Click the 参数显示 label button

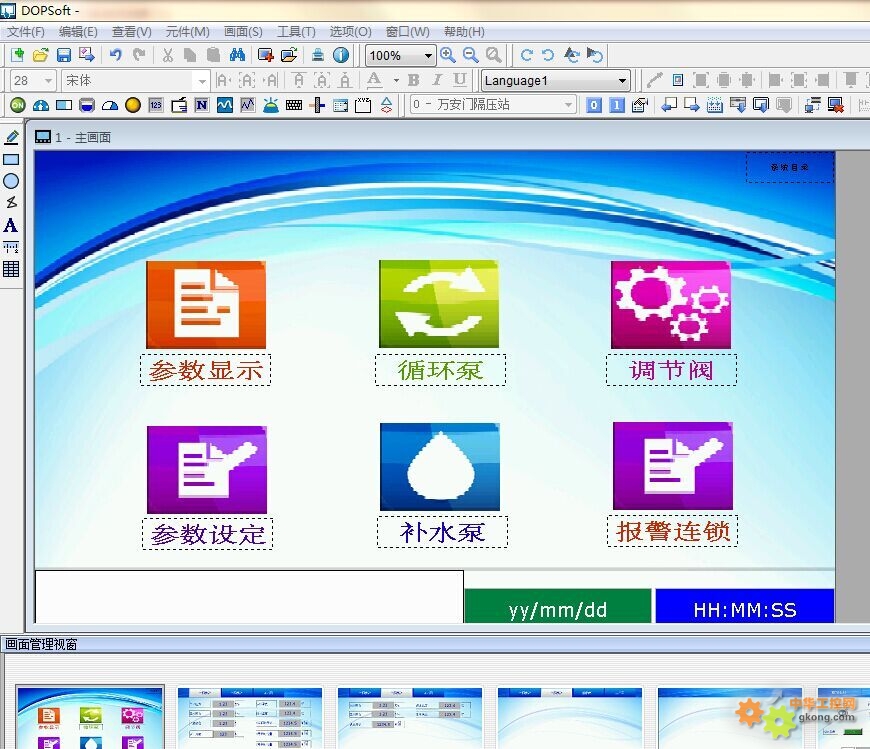click(x=206, y=370)
